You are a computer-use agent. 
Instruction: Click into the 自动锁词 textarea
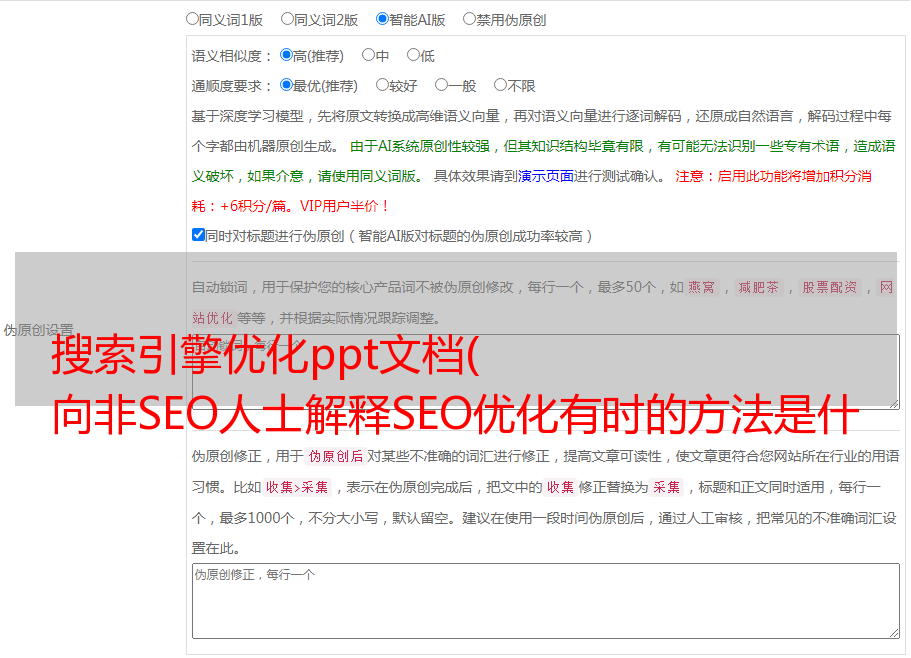546,371
